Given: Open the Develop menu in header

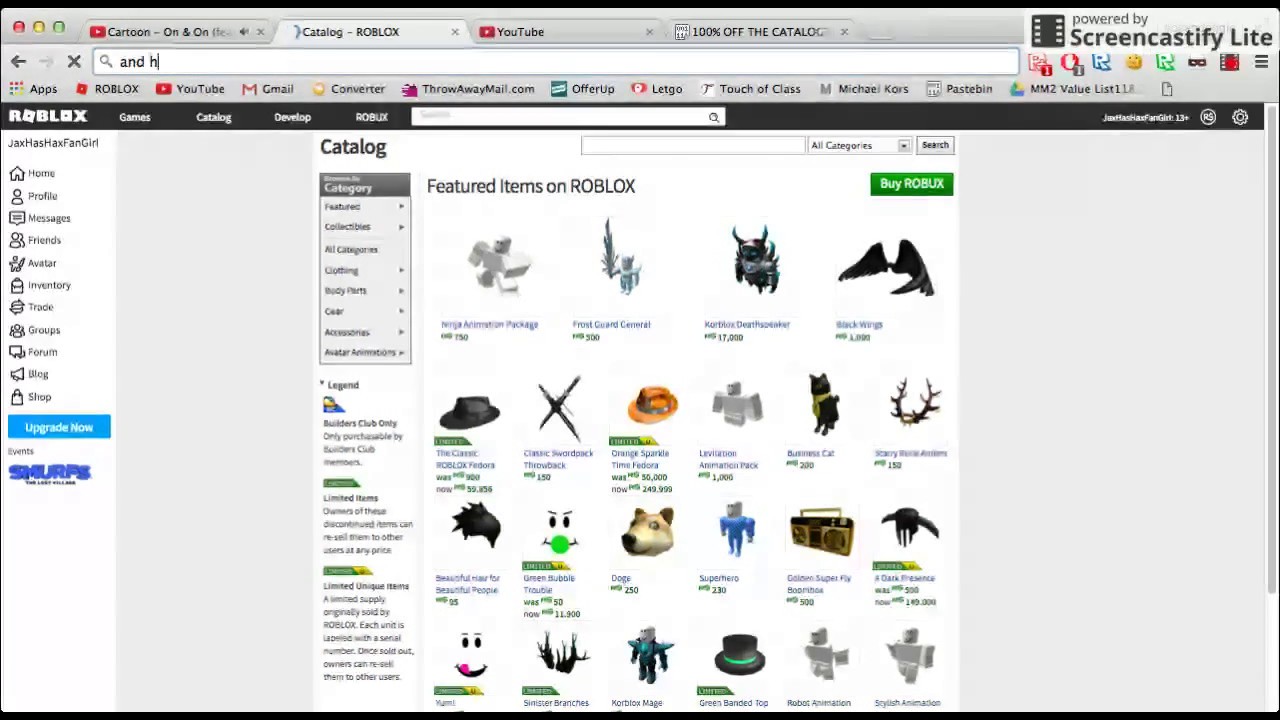Looking at the screenshot, I should pos(293,117).
